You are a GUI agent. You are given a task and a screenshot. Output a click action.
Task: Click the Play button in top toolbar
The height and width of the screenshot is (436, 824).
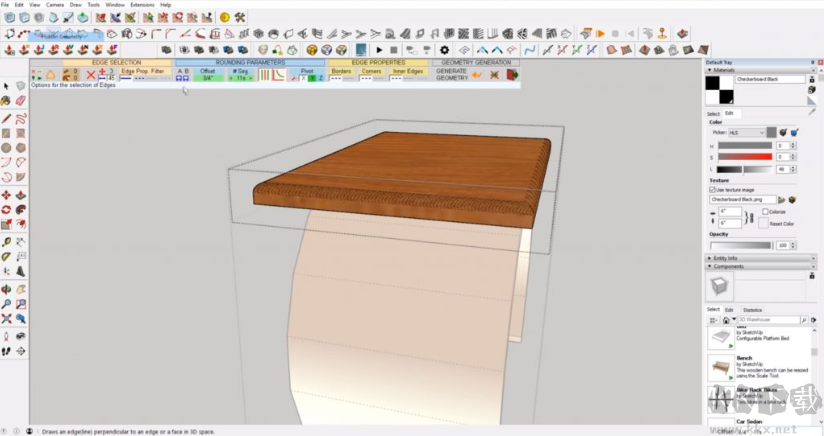(379, 49)
